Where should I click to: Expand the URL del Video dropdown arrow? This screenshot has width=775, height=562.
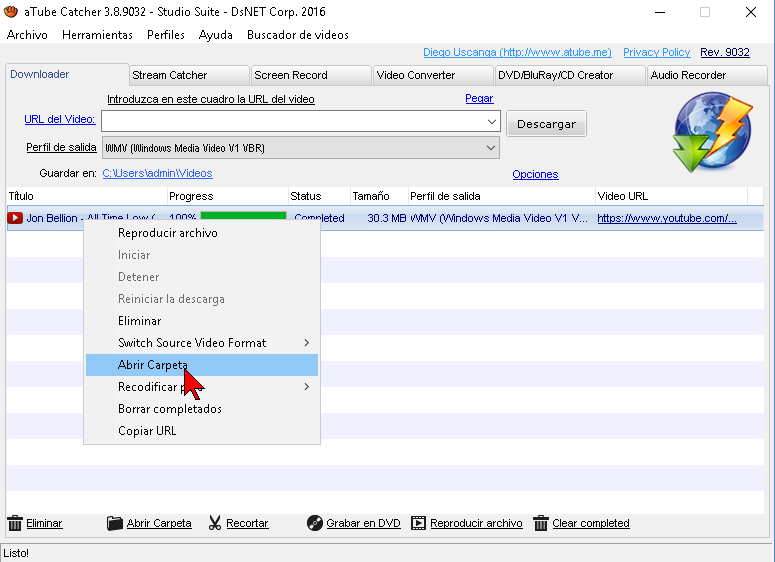pos(491,121)
